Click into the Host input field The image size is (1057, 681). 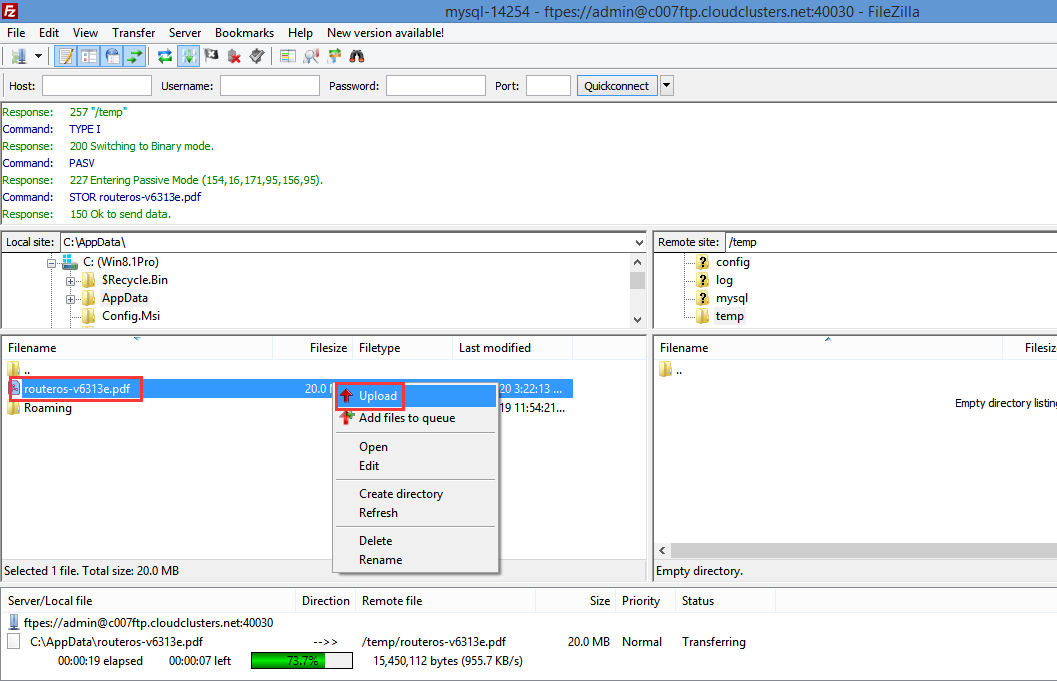(x=96, y=86)
